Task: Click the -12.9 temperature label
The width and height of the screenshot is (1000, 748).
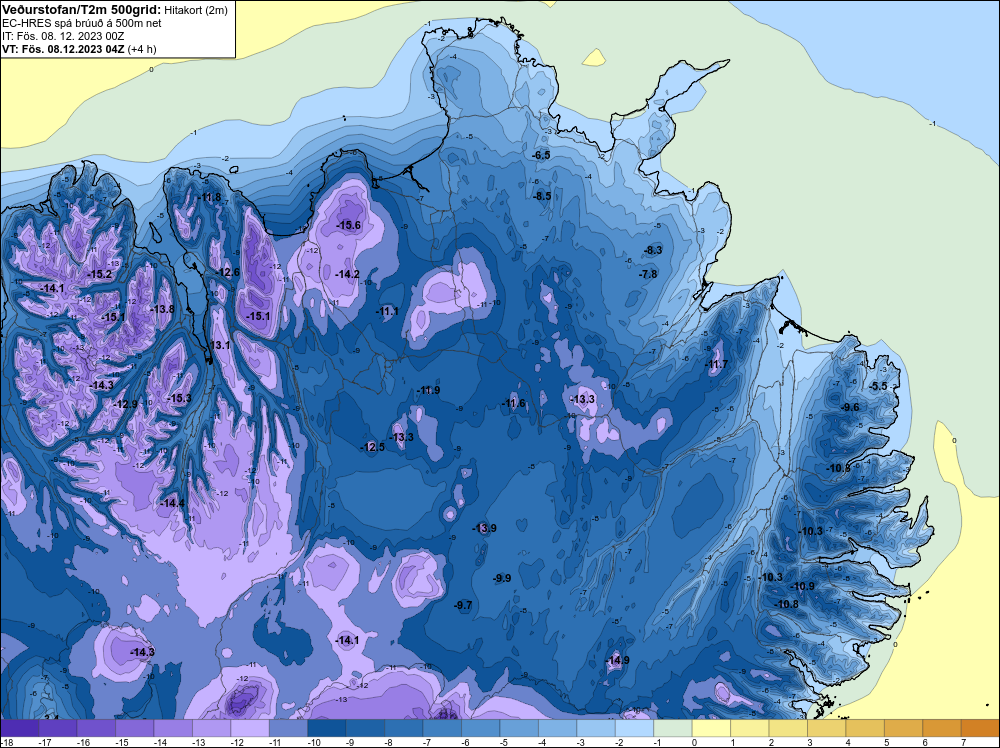Action: point(125,404)
